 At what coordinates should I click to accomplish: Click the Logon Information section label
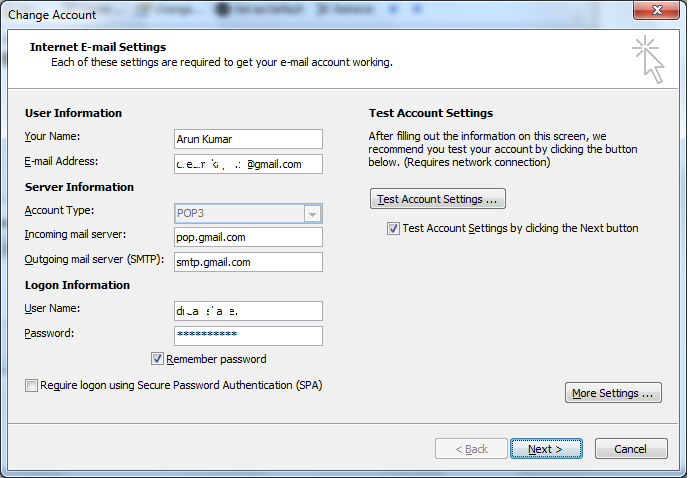[x=78, y=285]
